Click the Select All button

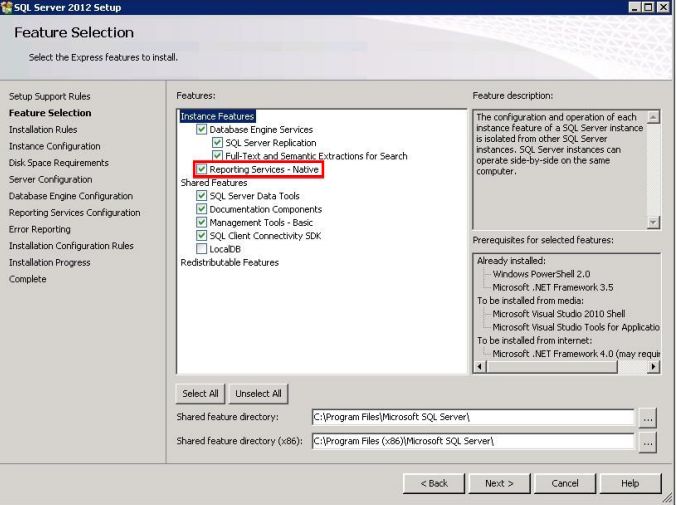click(x=200, y=394)
